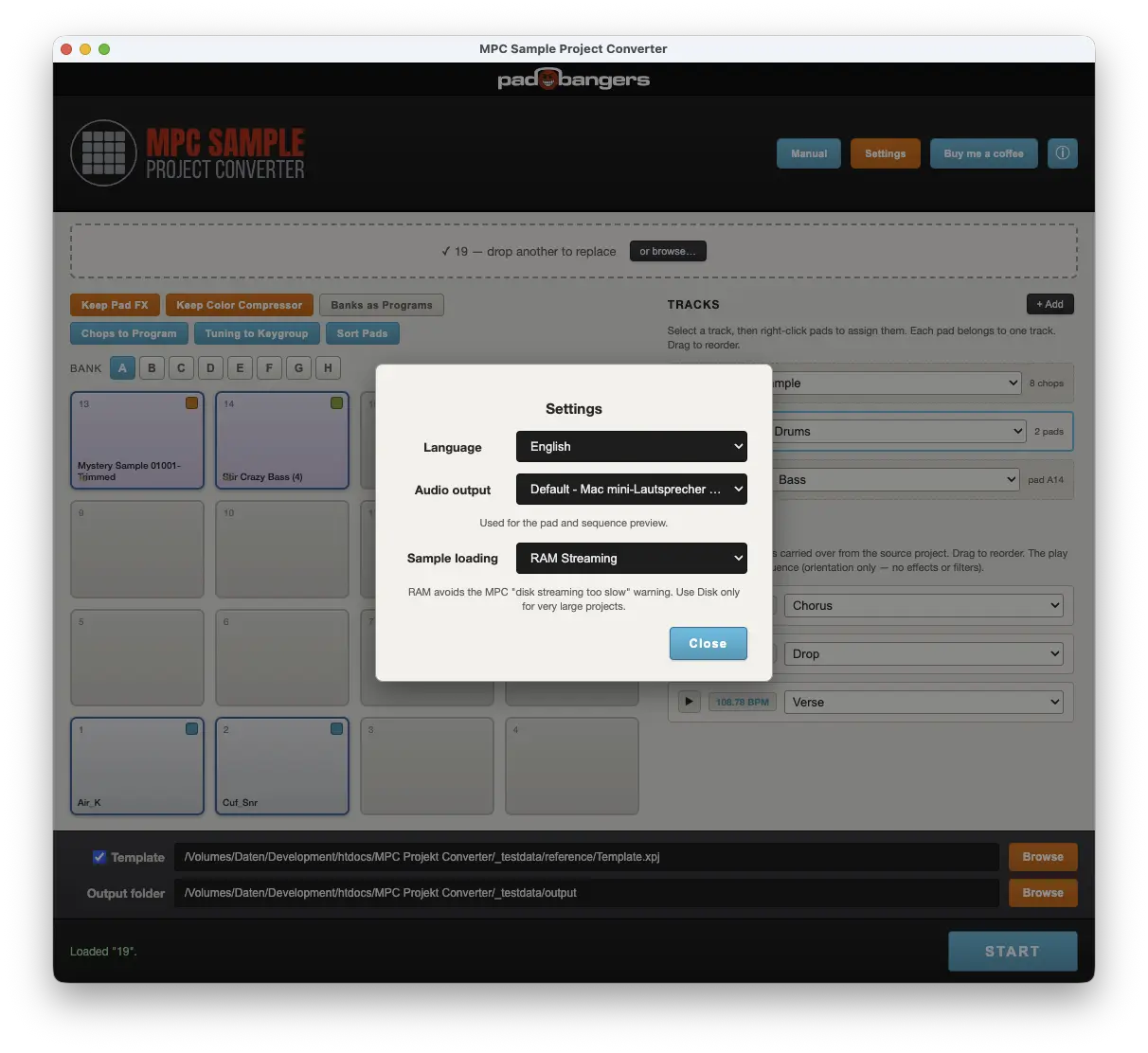The width and height of the screenshot is (1148, 1053).
Task: Switch to bank B
Action: tap(152, 368)
